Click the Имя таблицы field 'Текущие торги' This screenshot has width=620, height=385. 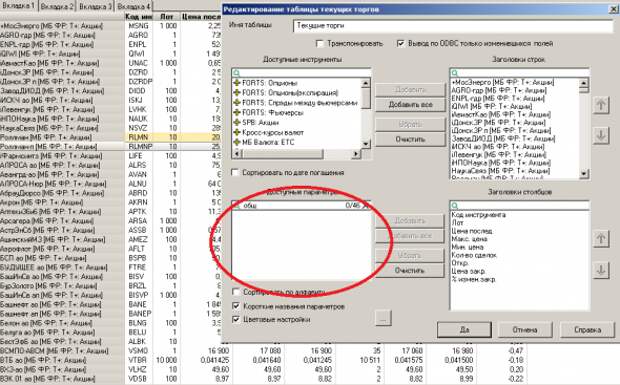(x=453, y=26)
